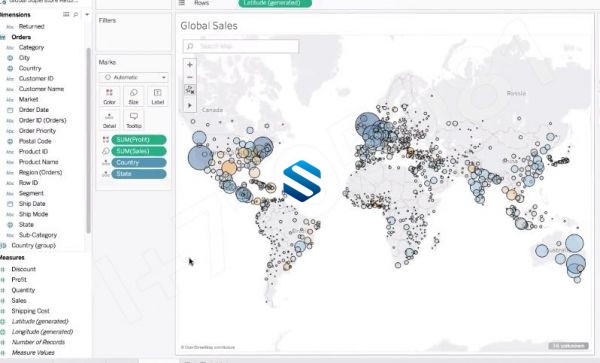Select the Order ID (Orders) dimension

42,120
